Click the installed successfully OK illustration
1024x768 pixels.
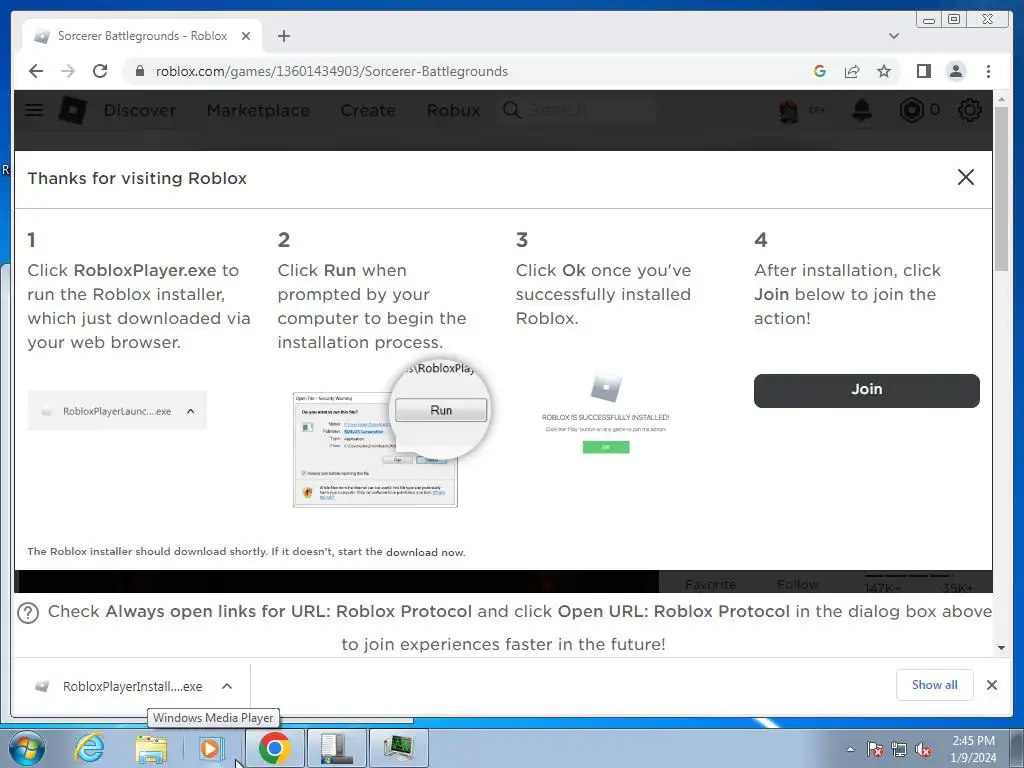tap(606, 447)
